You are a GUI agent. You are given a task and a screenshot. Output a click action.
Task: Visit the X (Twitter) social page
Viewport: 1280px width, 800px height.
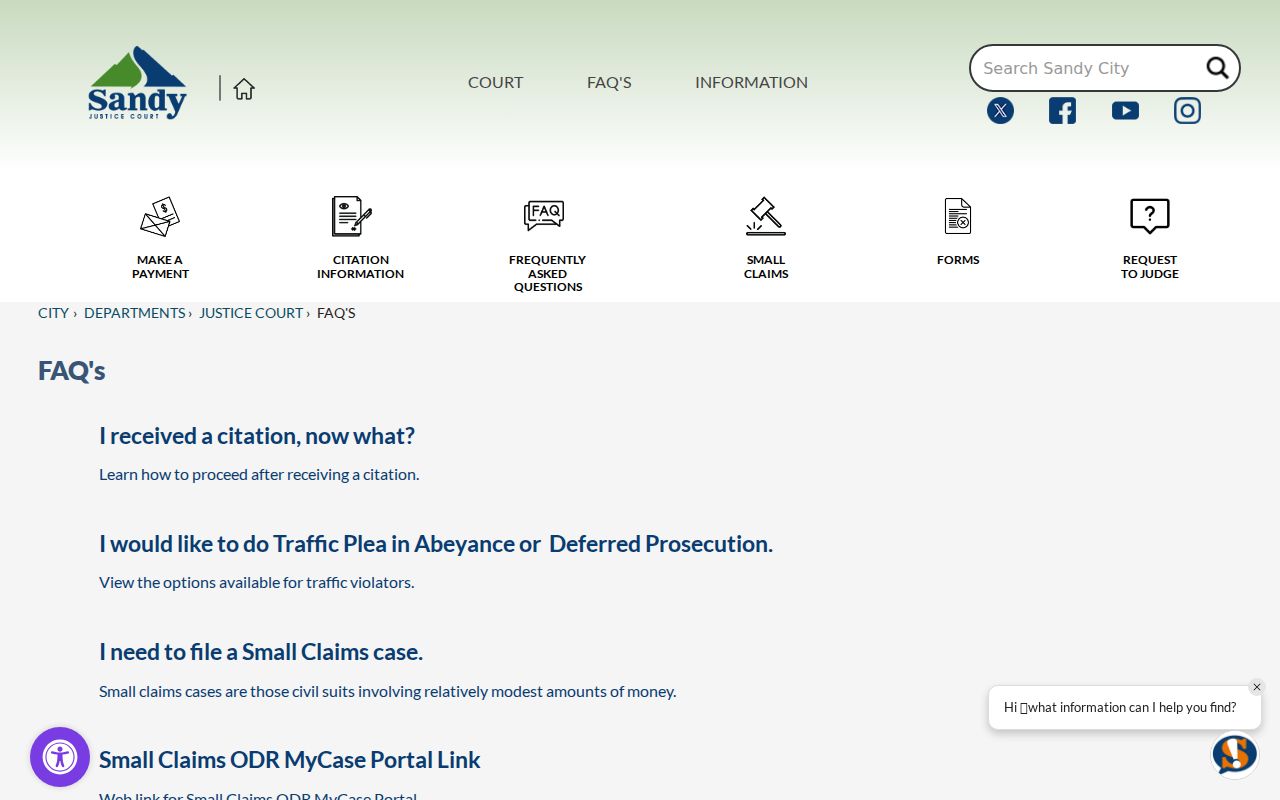coord(1000,111)
